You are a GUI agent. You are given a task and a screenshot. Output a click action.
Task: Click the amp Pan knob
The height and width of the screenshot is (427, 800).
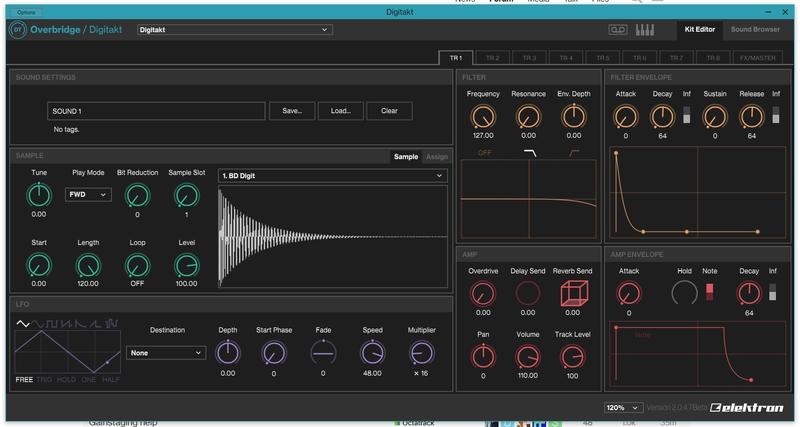coord(483,357)
